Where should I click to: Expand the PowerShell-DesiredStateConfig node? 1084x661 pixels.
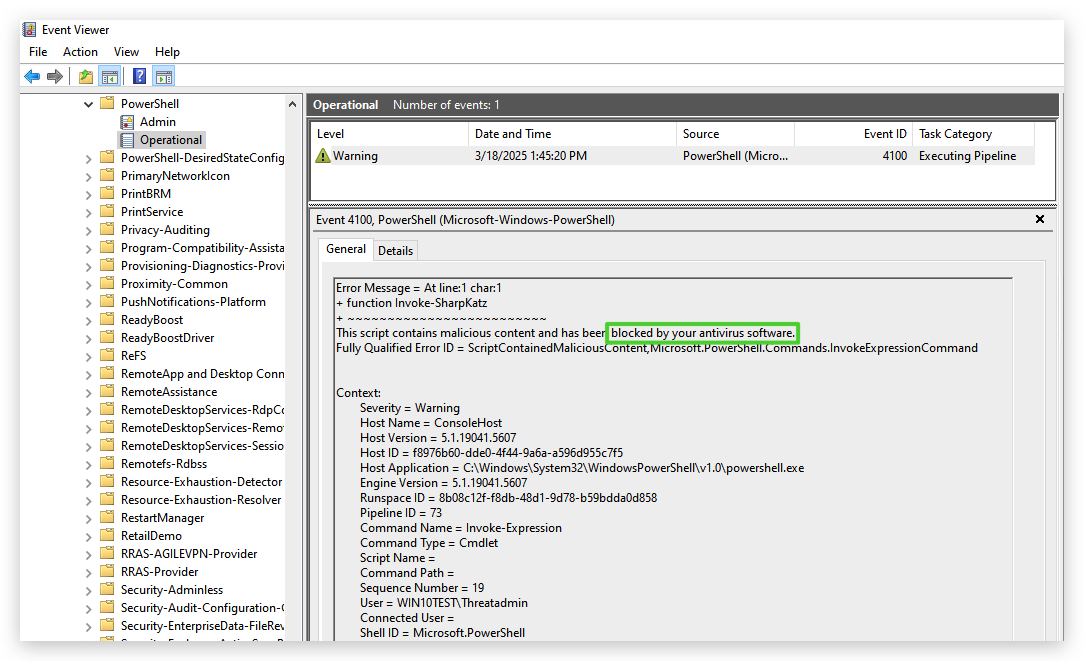click(88, 158)
